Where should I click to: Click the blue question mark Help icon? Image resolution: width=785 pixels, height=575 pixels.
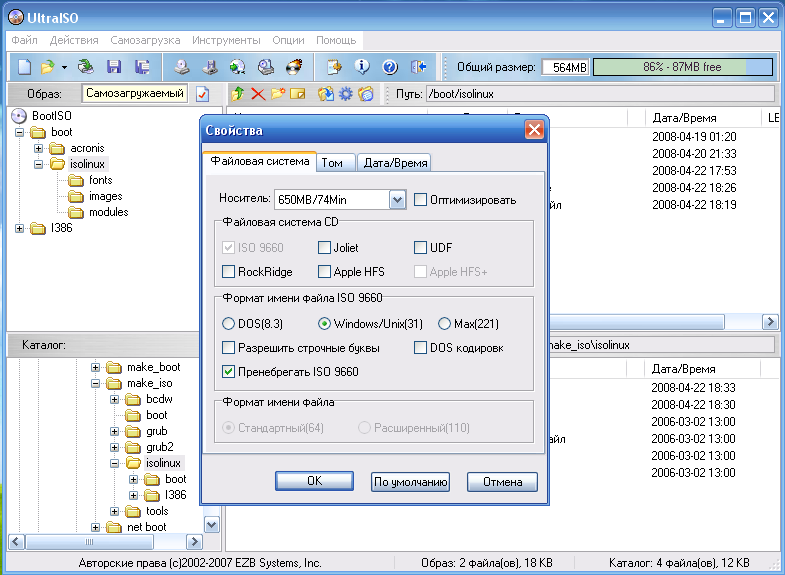pyautogui.click(x=390, y=67)
